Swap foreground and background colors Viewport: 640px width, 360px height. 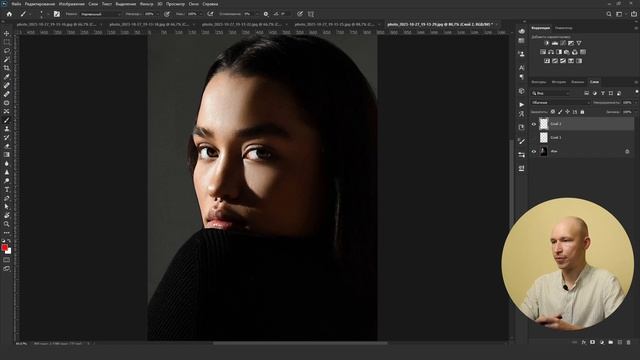[x=10, y=241]
